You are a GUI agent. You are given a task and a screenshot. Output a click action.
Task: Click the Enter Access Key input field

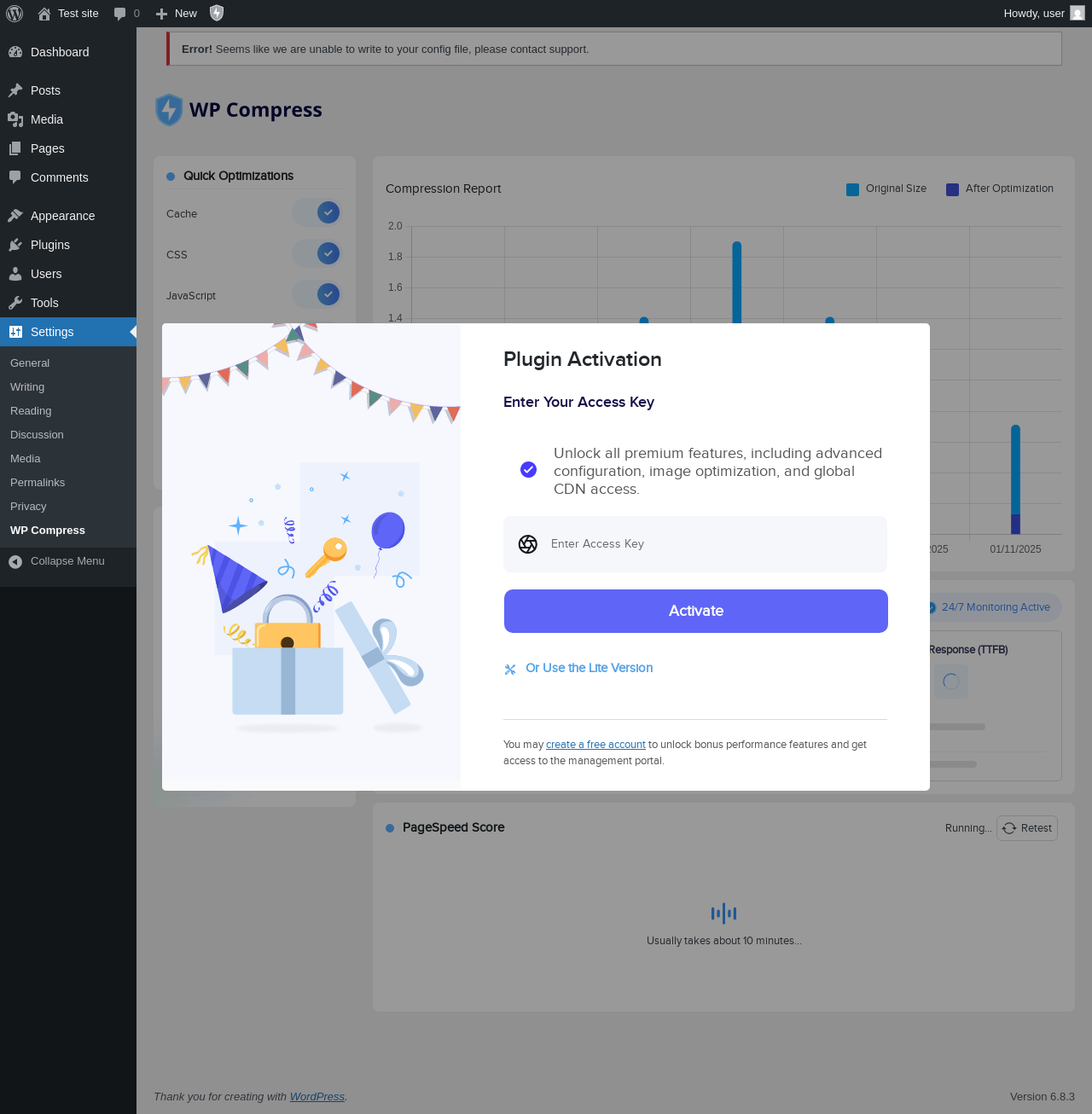(x=695, y=544)
